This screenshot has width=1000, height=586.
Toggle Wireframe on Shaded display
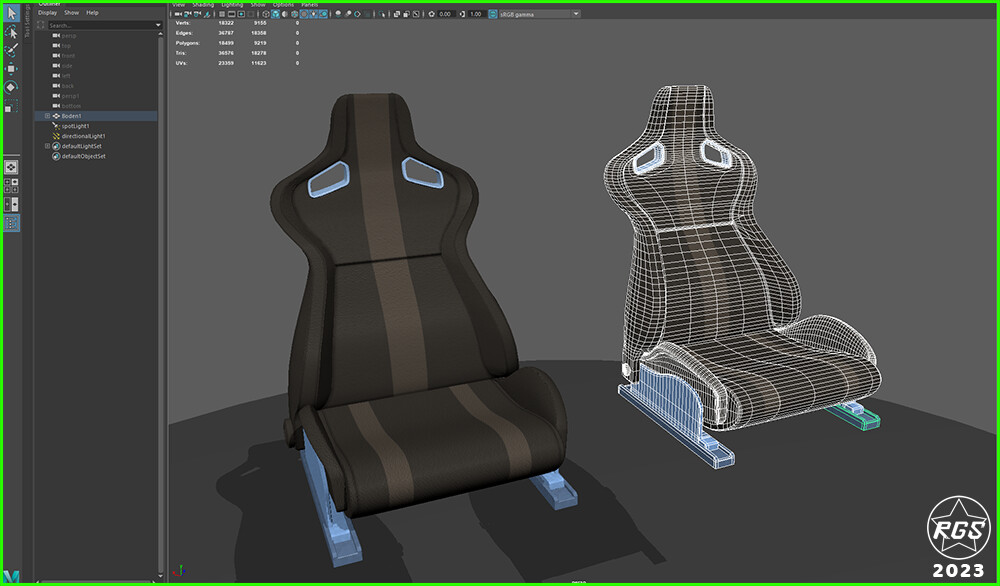(x=295, y=14)
